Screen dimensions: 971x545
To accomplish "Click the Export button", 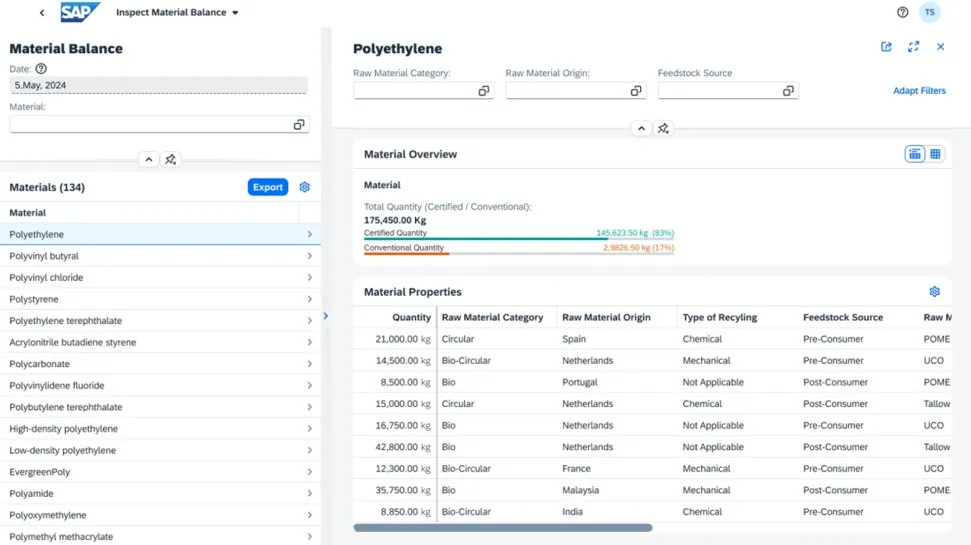I will click(x=267, y=187).
